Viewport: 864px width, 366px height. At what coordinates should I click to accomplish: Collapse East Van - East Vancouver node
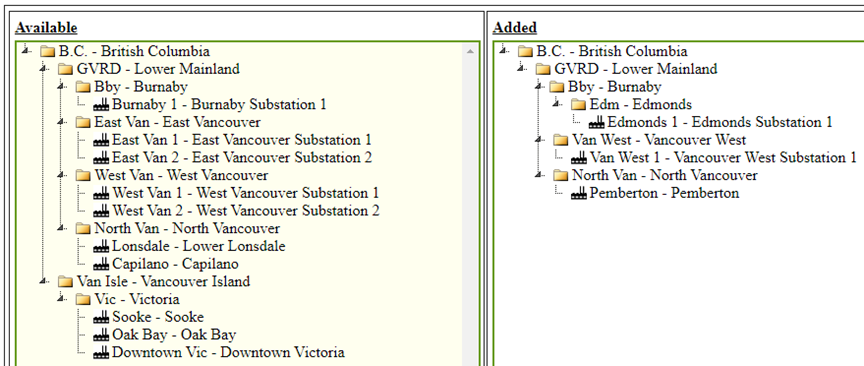(61, 121)
